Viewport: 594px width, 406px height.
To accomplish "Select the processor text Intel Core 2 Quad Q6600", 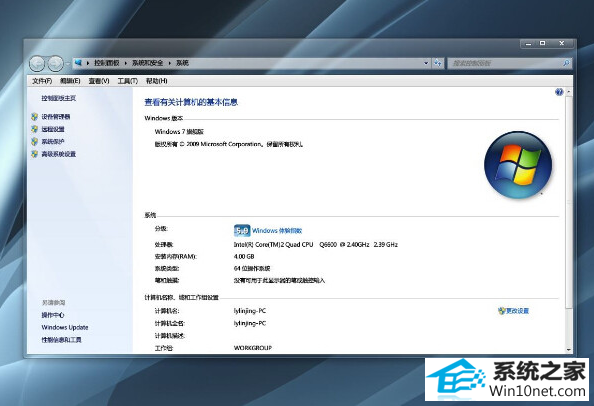I will click(316, 245).
